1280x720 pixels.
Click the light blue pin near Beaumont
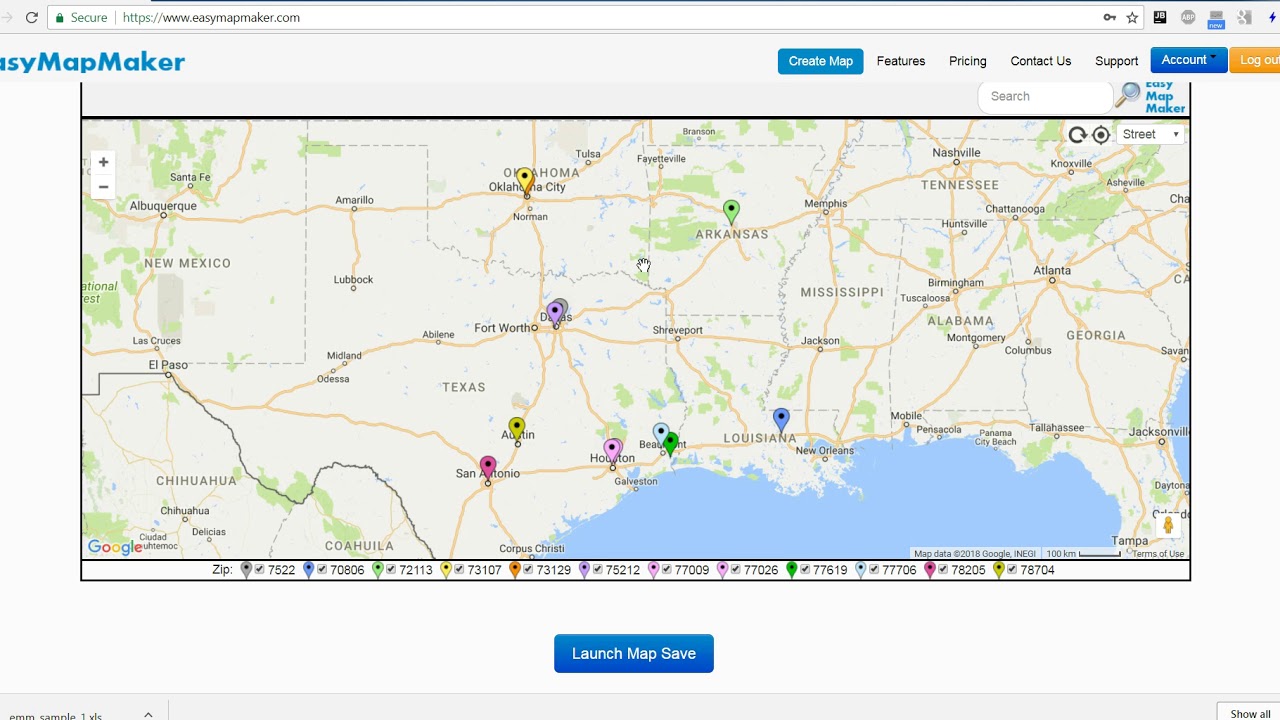coord(660,434)
